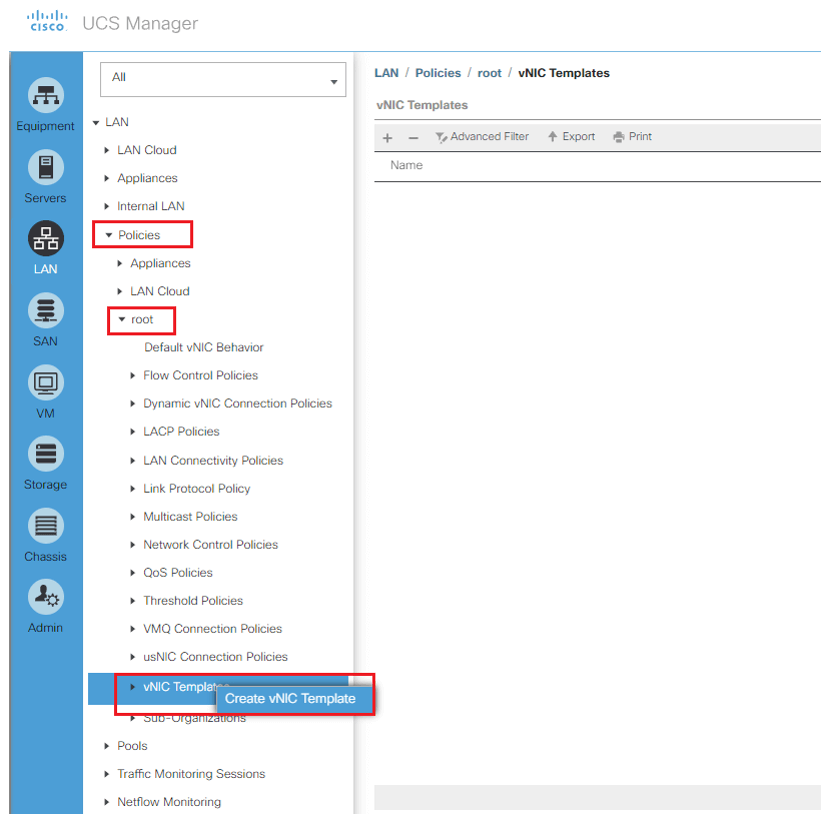Viewport: 821px width, 814px height.
Task: Select Default vNIC Behavior tree item
Action: pos(204,348)
